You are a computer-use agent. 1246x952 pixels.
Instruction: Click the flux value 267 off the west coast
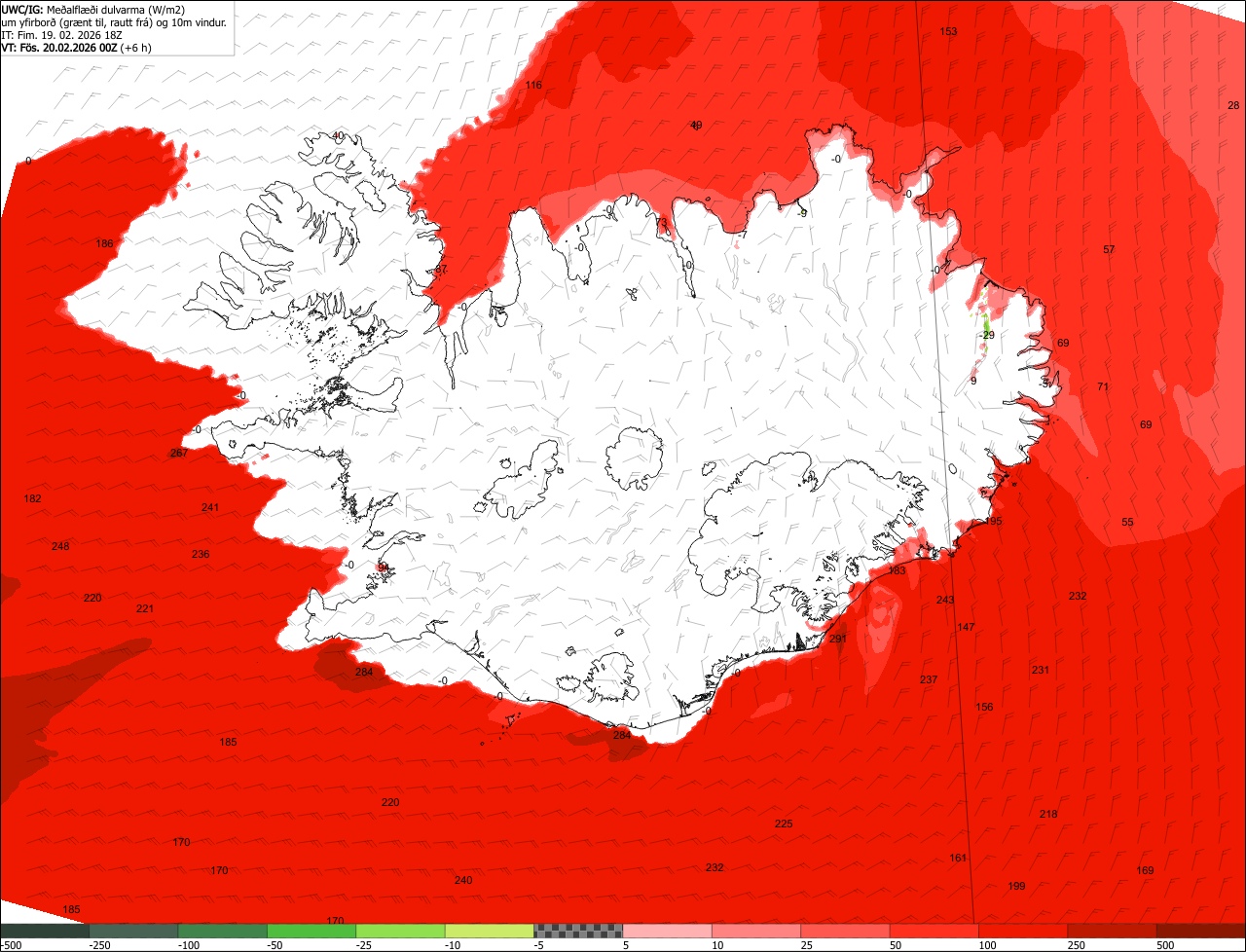[179, 454]
